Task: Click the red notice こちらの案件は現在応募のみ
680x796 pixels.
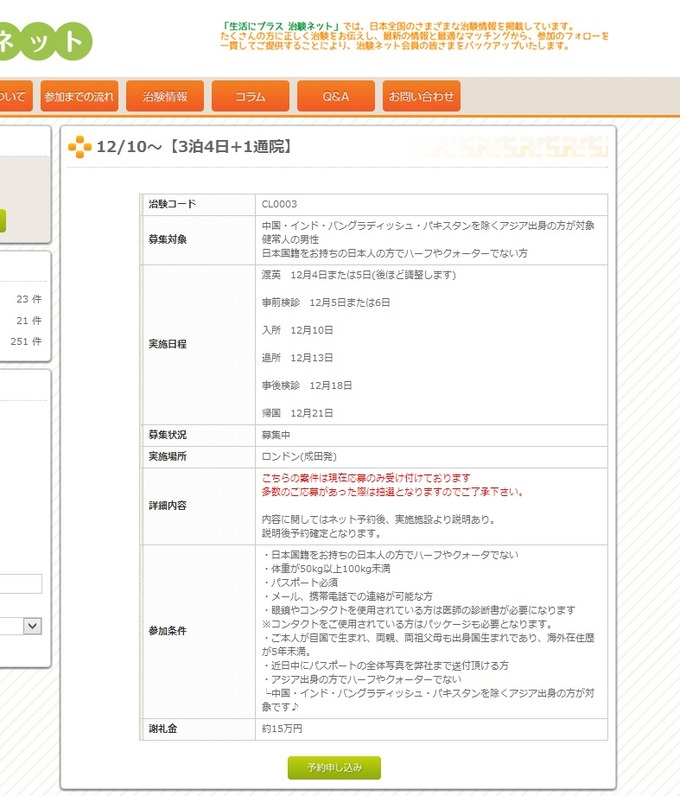Action: pyautogui.click(x=366, y=478)
